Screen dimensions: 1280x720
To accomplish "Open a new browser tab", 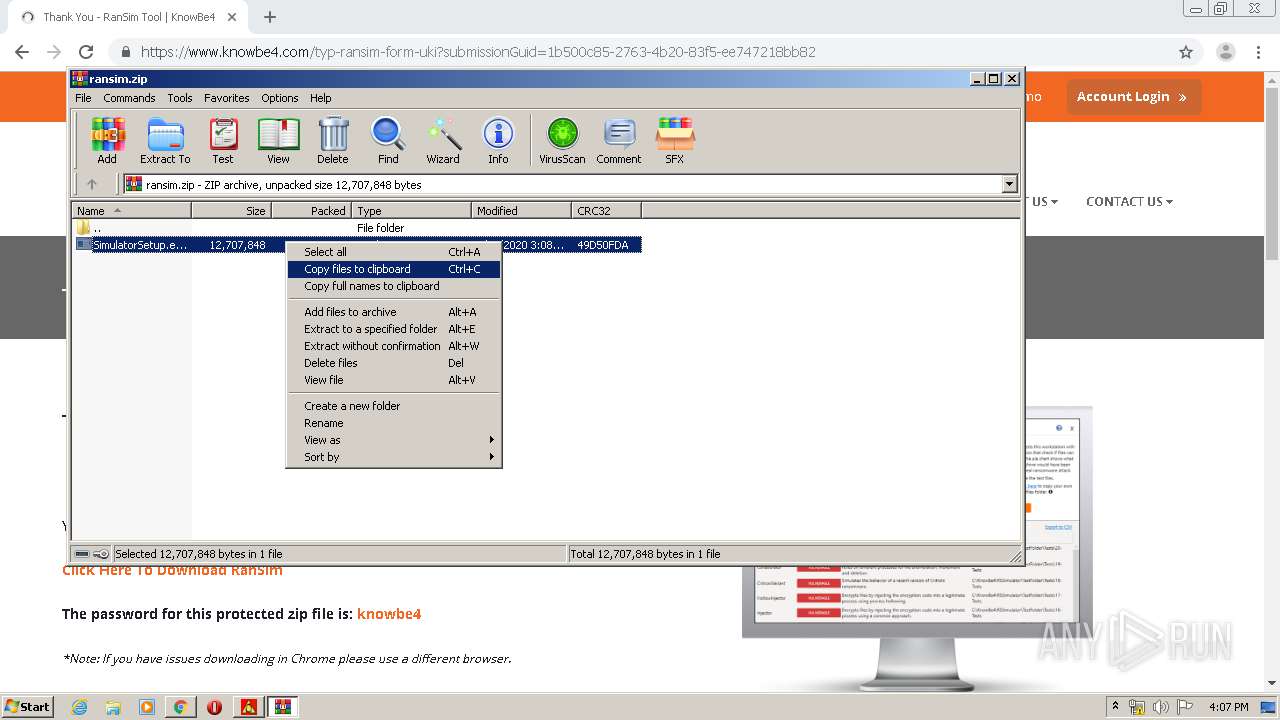I will click(x=270, y=17).
